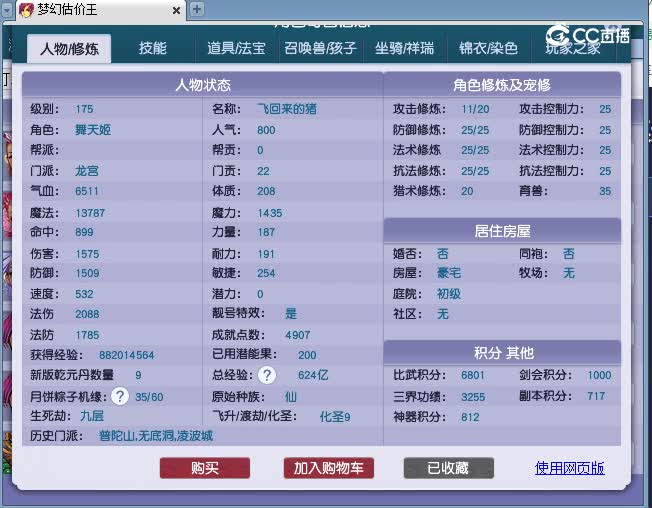The image size is (652, 508).
Task: Switch to the 人物/修炼 tab
Action: [x=69, y=49]
